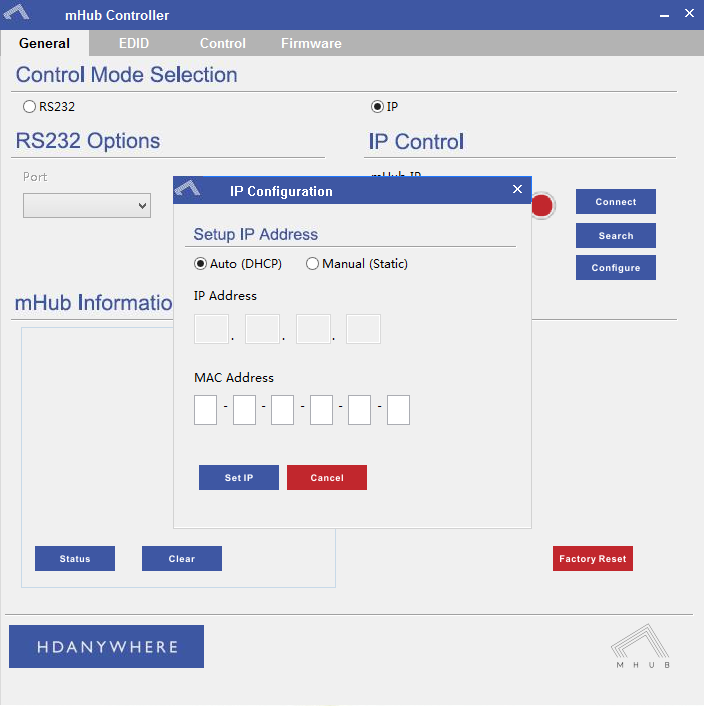Click the IP Address label in dialog

click(225, 295)
